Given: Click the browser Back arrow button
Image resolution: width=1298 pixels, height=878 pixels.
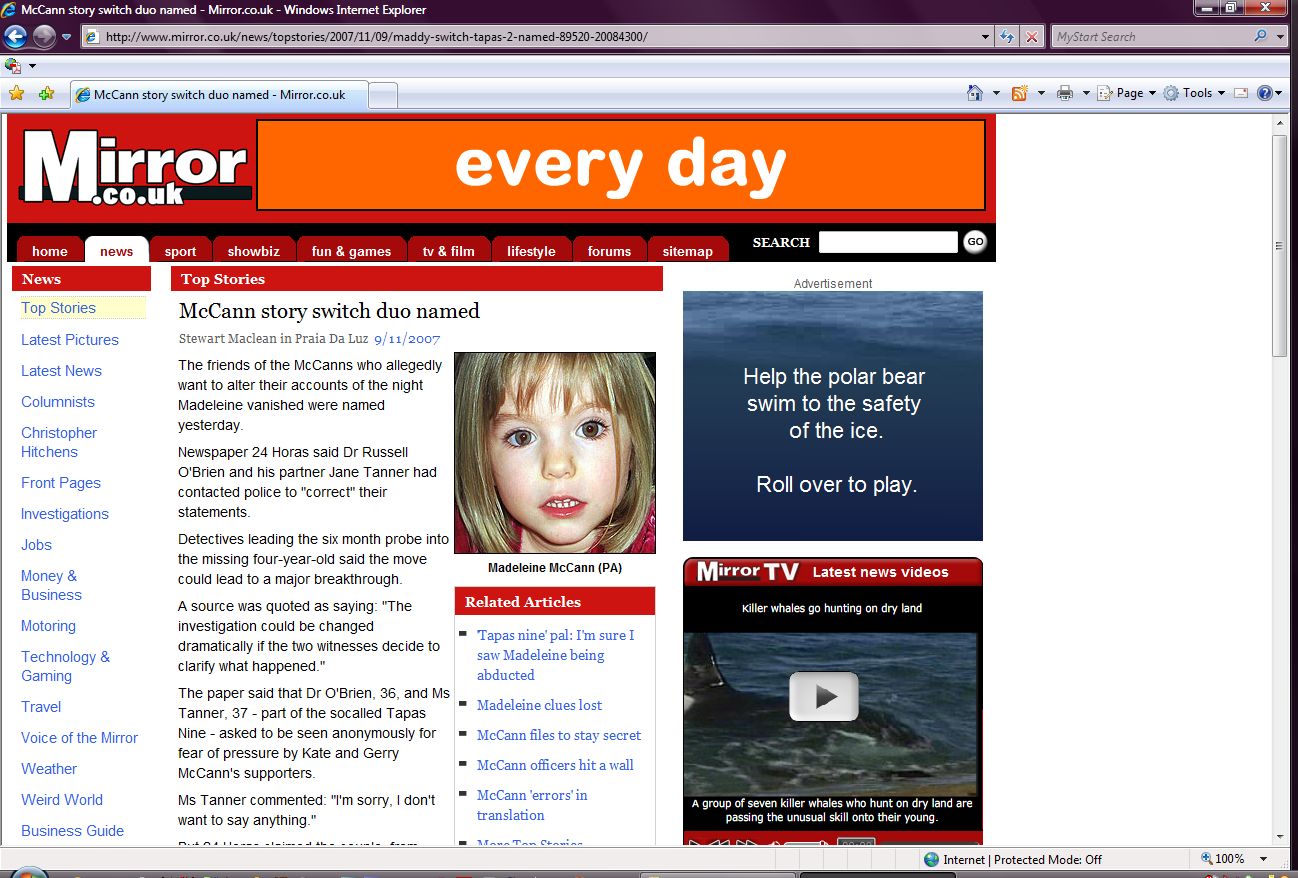Looking at the screenshot, I should [x=15, y=37].
